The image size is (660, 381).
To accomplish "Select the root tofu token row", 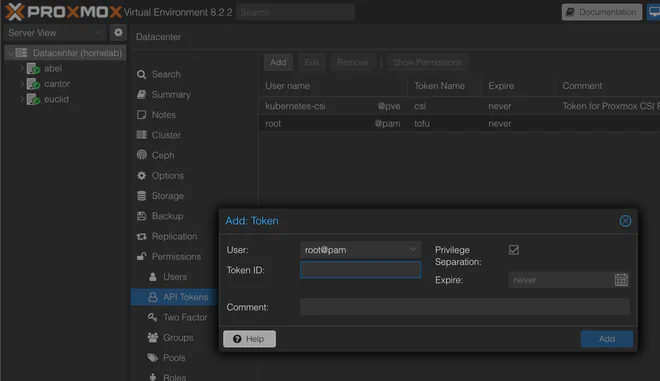I will click(x=459, y=123).
